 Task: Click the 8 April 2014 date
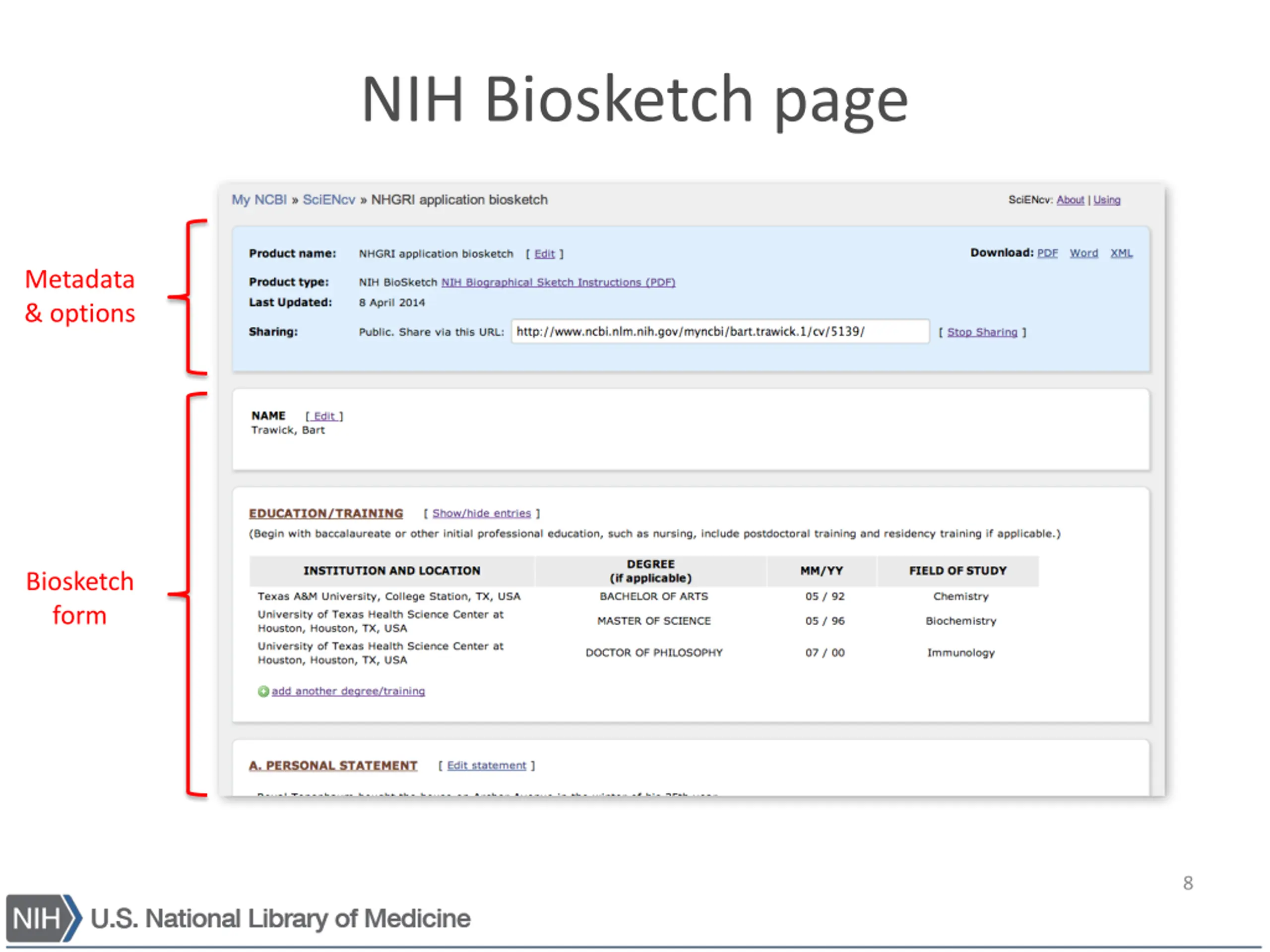tap(391, 302)
